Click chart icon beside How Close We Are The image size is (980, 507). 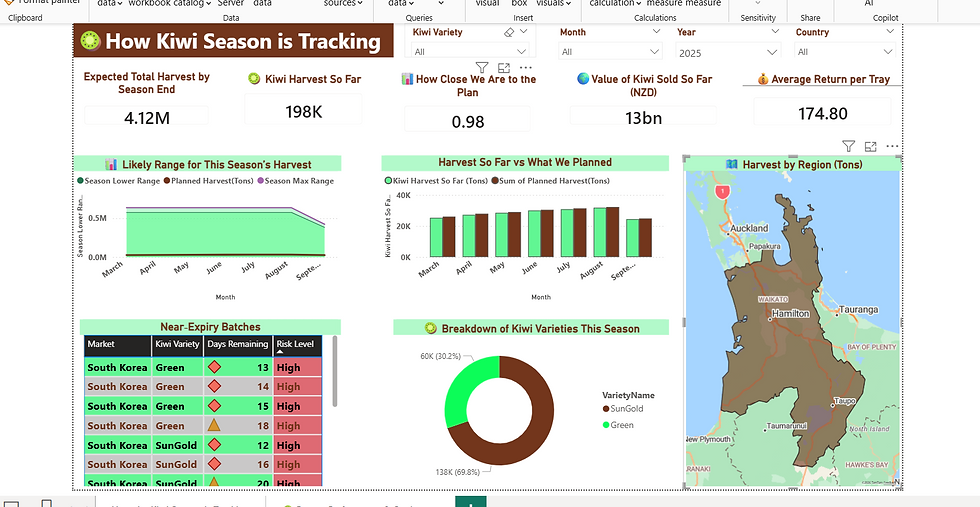point(407,79)
